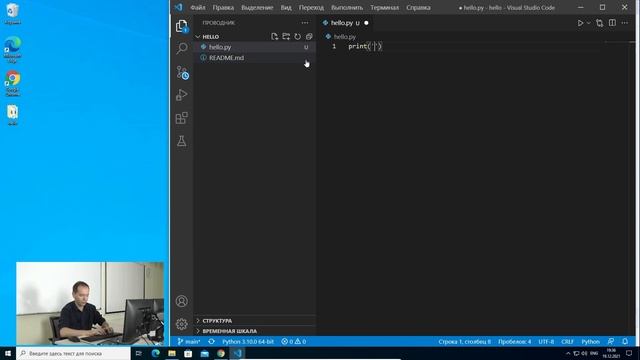Expand the ВРЕМЕННАЯ ШКАЛА timeline section
The width and height of the screenshot is (640, 360).
pyautogui.click(x=229, y=331)
